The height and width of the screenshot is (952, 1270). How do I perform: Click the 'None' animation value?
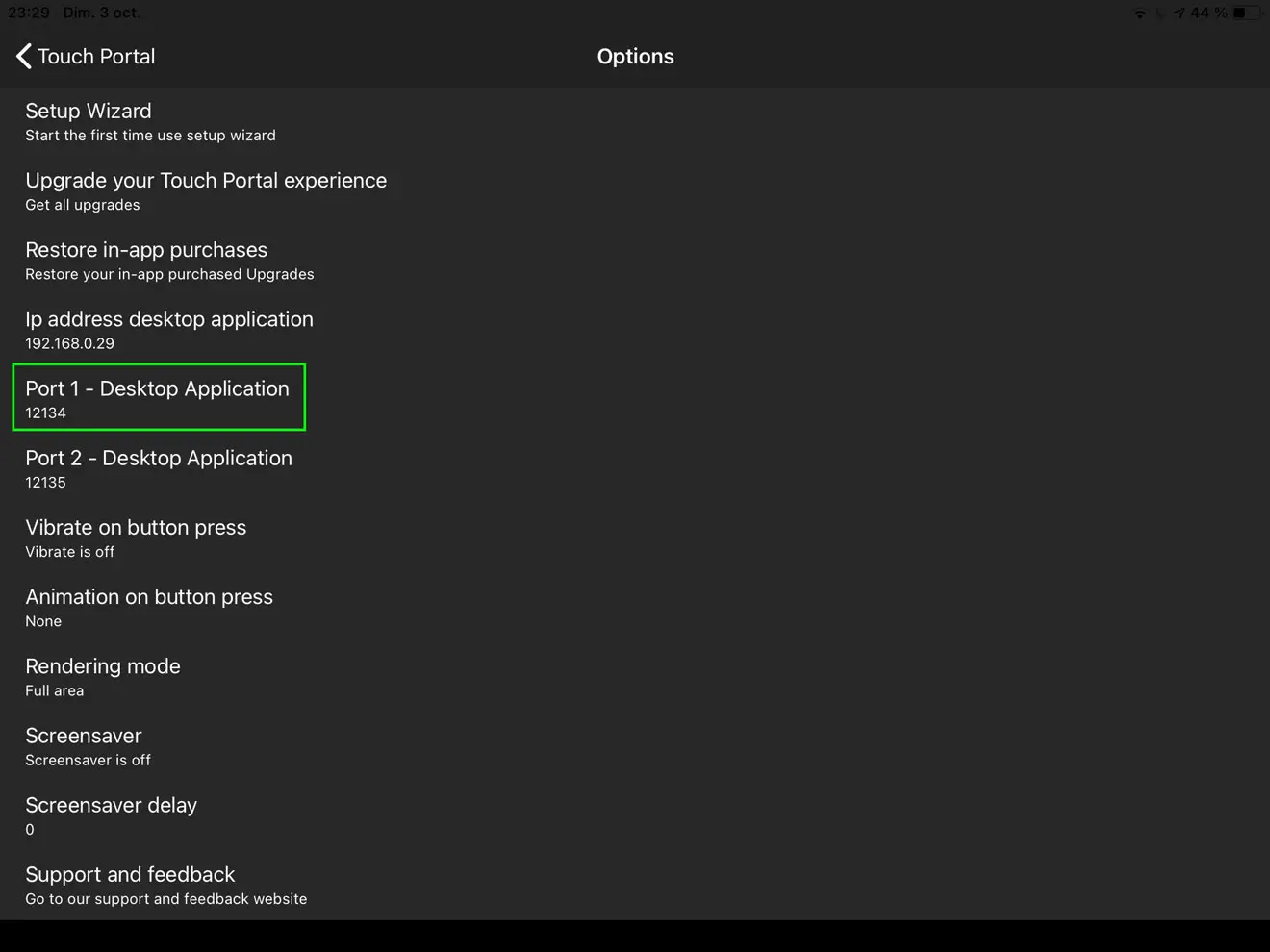tap(43, 621)
